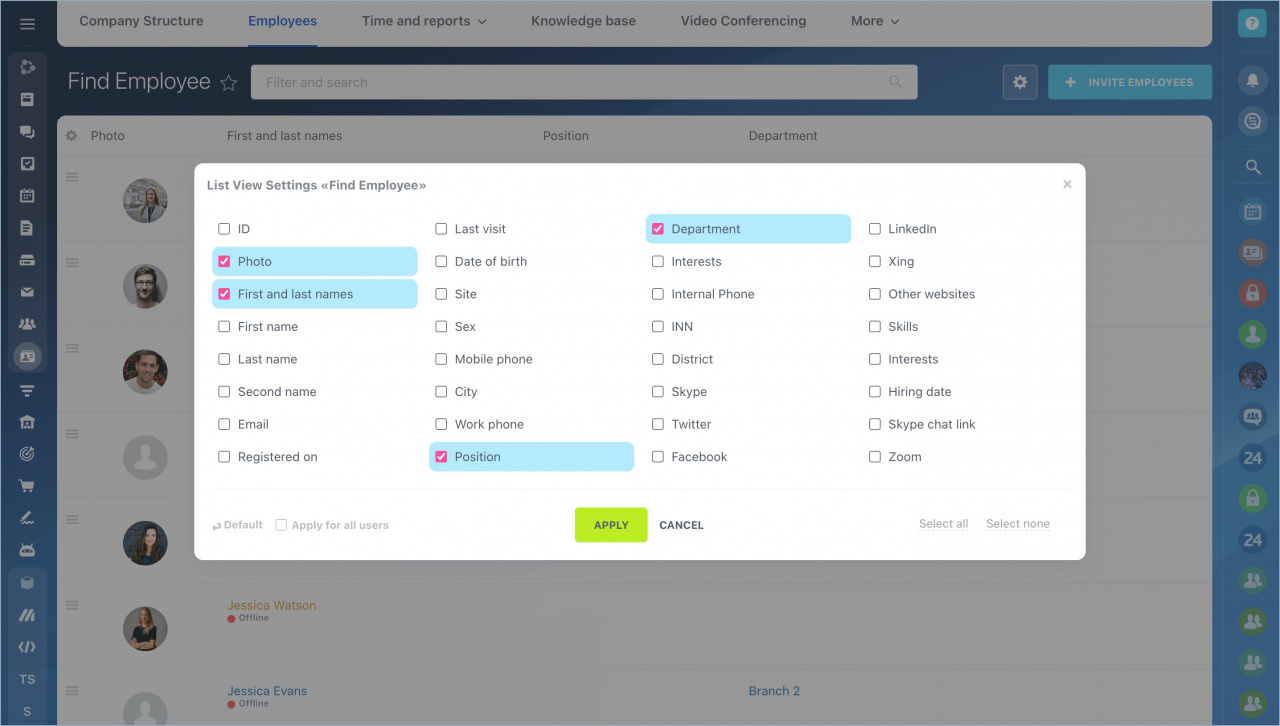Screen dimensions: 1280x726
Task: Click the Select none link
Action: 1018,524
